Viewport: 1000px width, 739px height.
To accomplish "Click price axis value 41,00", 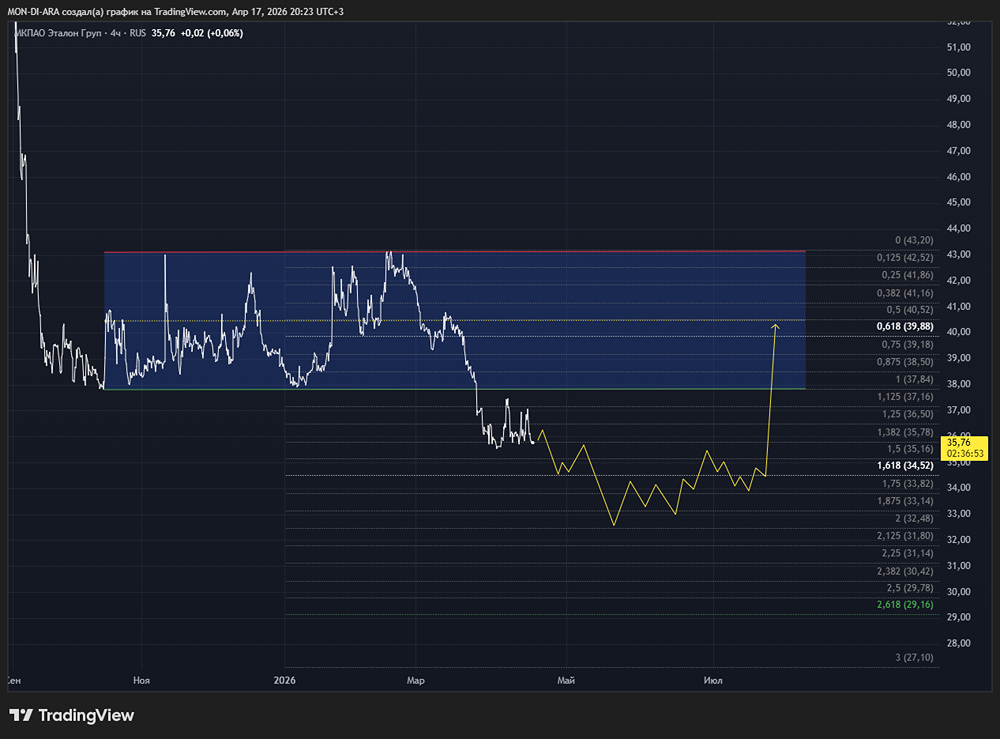I will [x=959, y=307].
